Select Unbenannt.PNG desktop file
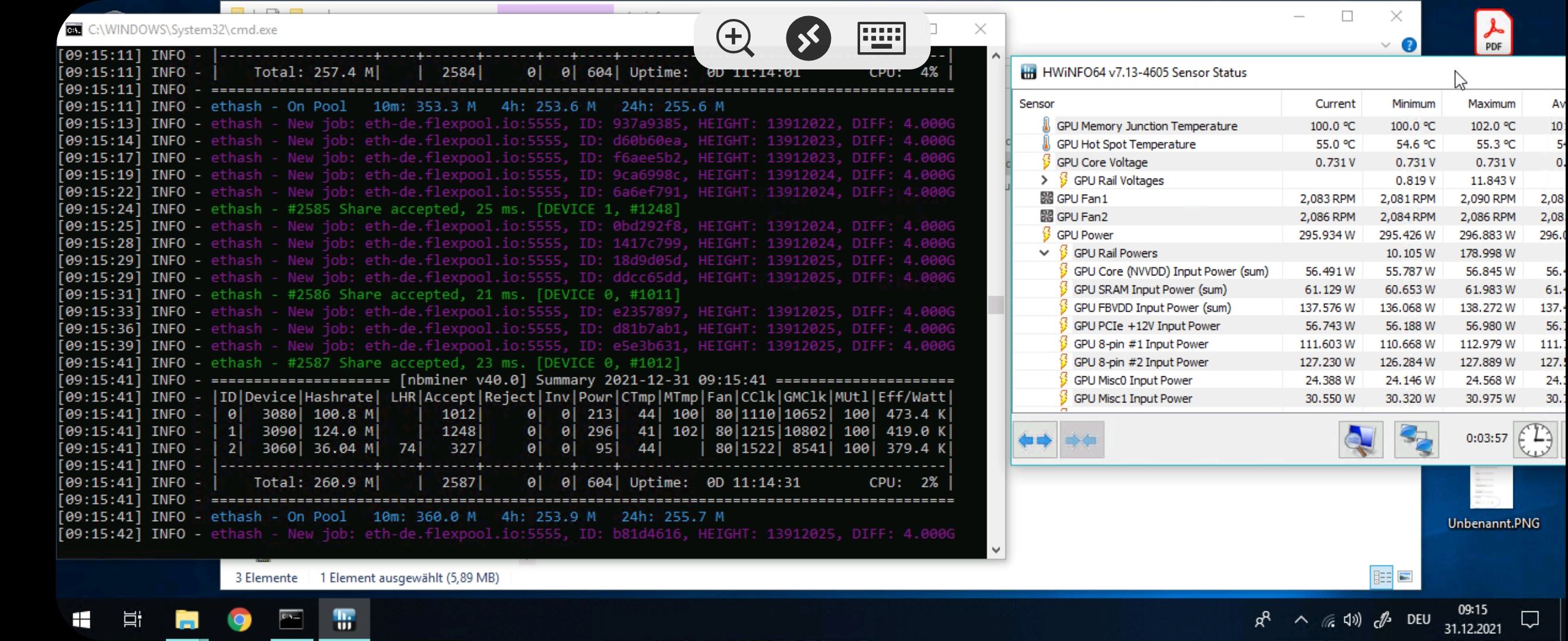 coord(1493,499)
